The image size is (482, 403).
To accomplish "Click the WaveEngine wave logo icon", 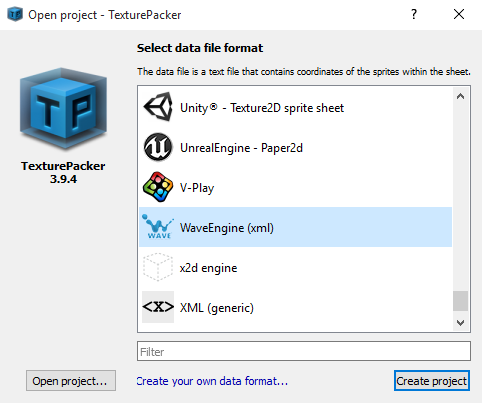I will point(158,227).
